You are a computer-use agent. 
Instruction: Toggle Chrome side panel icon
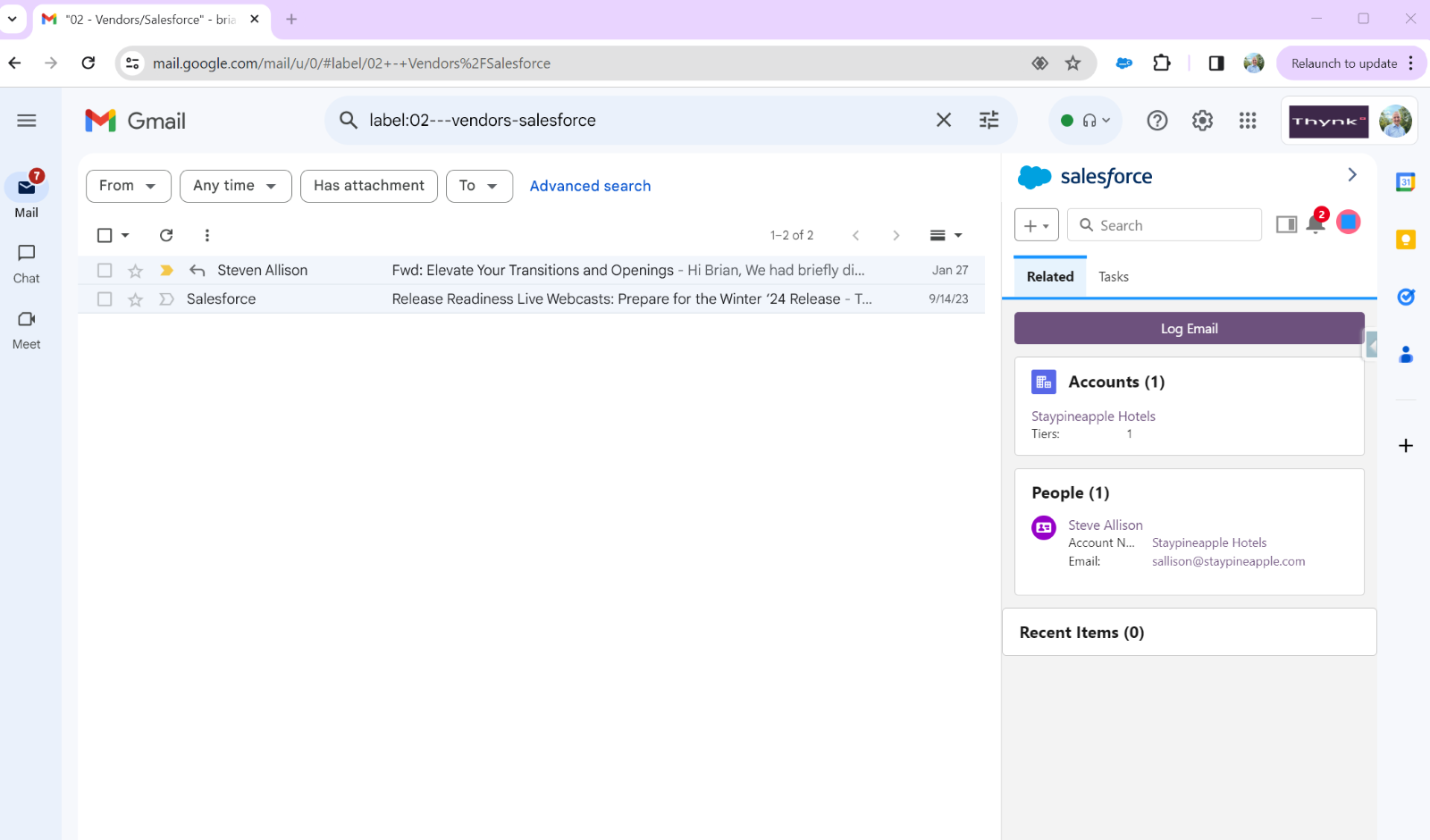click(x=1216, y=63)
